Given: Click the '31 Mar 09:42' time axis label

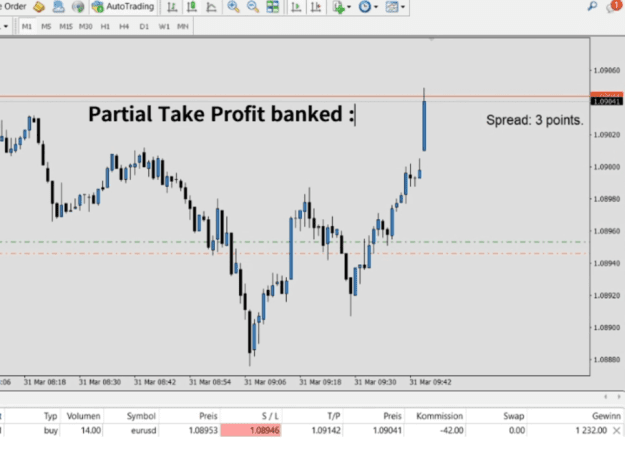Looking at the screenshot, I should click(430, 382).
